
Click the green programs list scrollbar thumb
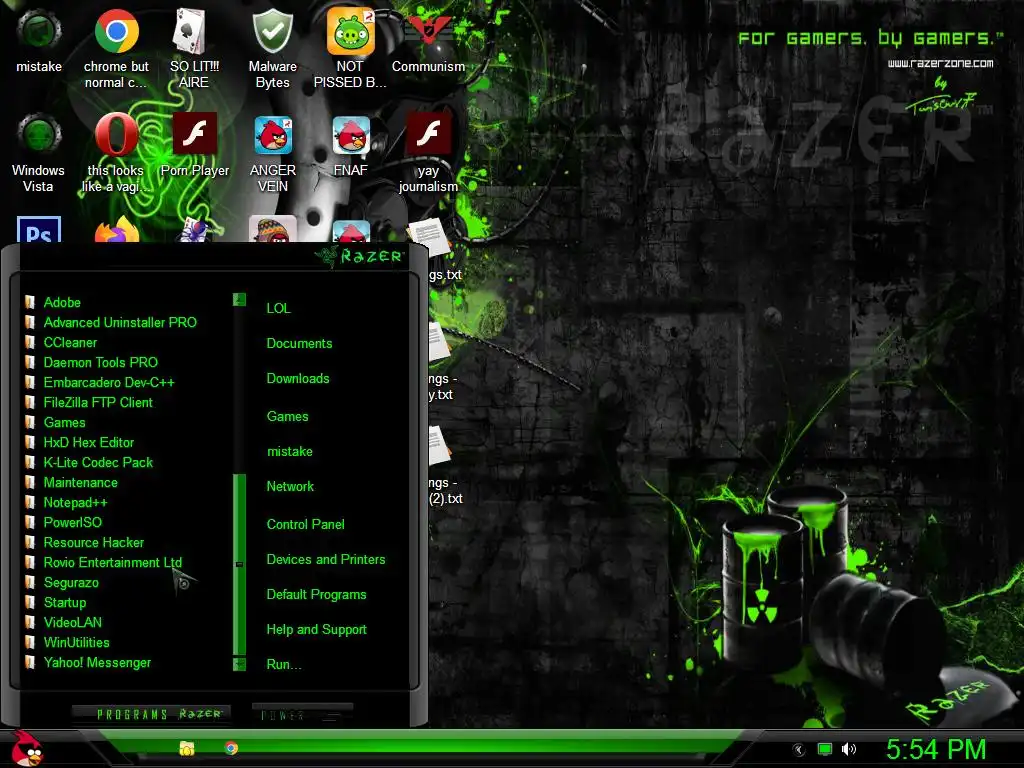(x=239, y=564)
